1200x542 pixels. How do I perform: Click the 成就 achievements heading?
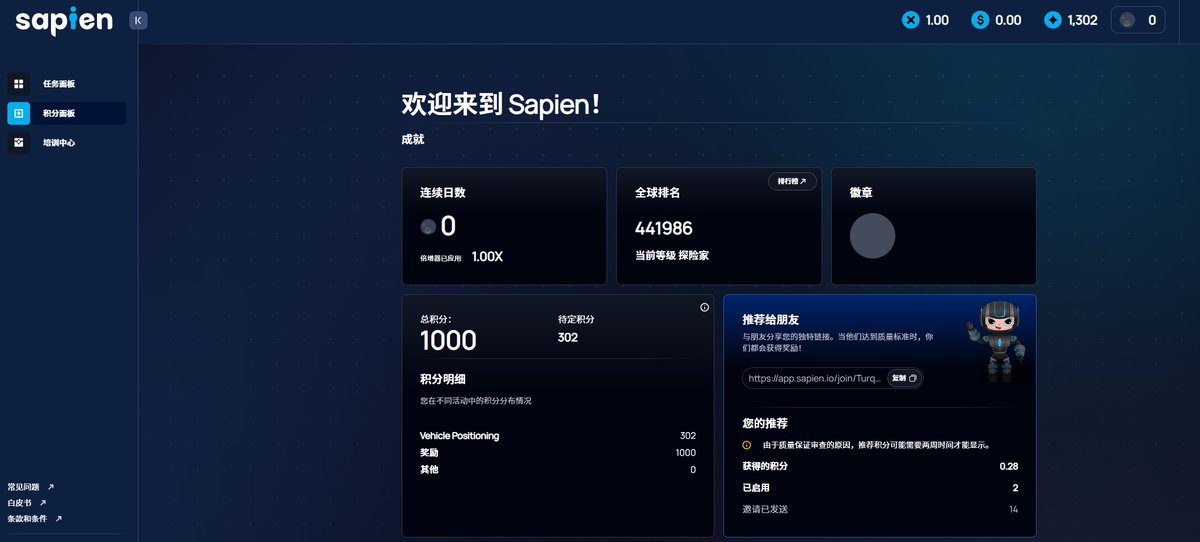coord(413,140)
